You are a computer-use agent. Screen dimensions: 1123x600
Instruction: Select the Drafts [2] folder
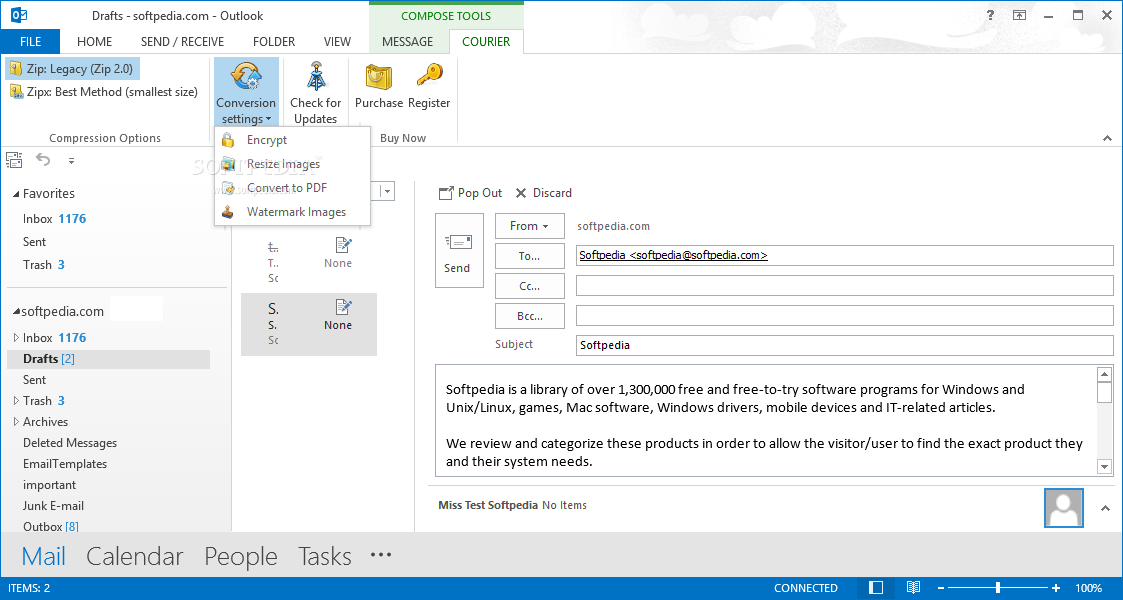(x=108, y=359)
